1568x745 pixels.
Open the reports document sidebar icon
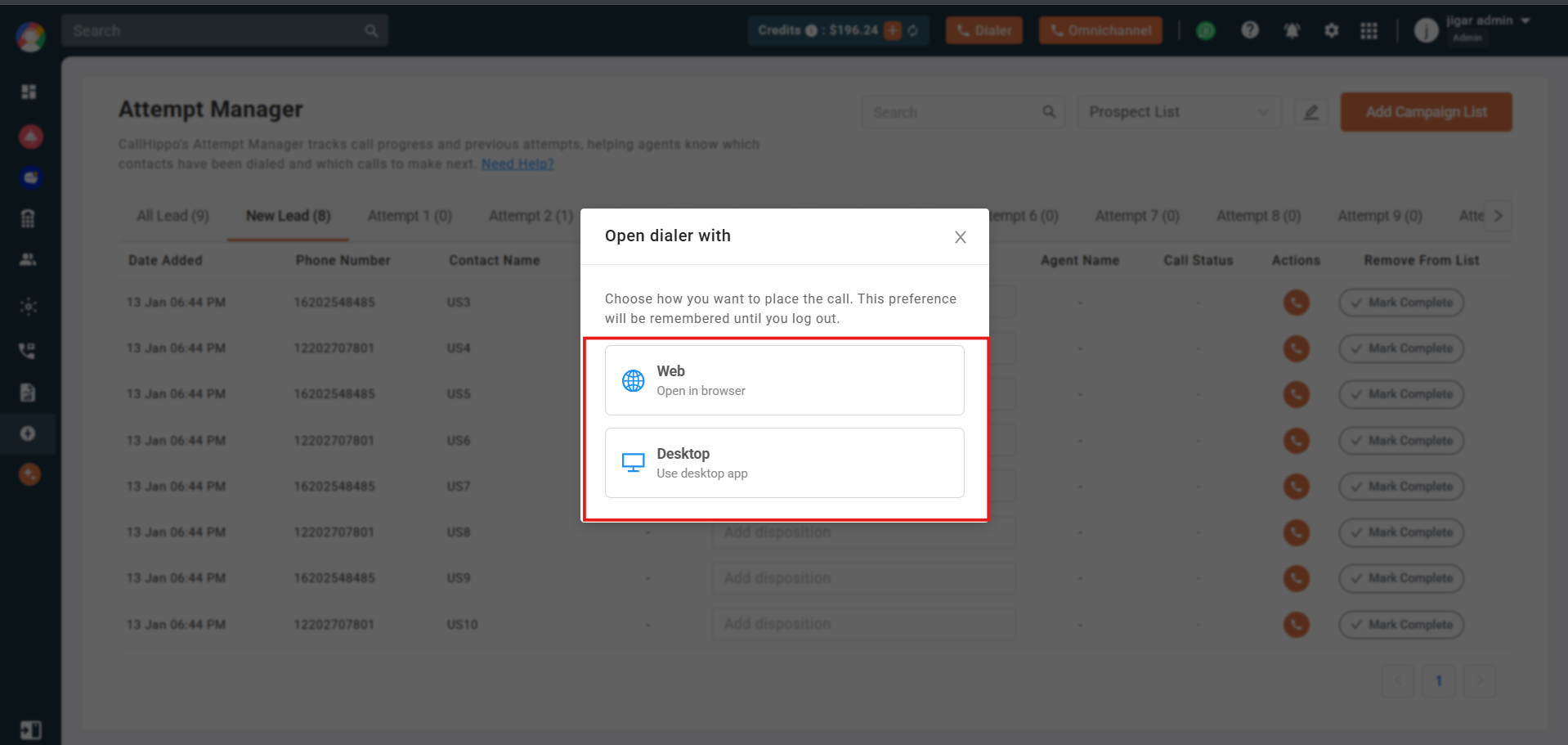28,393
